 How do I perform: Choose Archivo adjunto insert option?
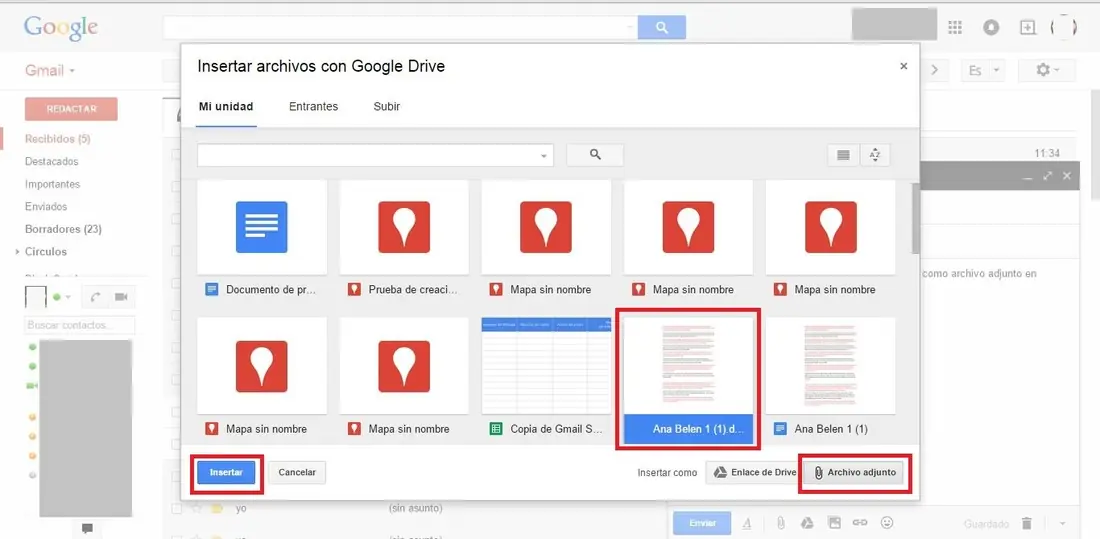[x=855, y=472]
